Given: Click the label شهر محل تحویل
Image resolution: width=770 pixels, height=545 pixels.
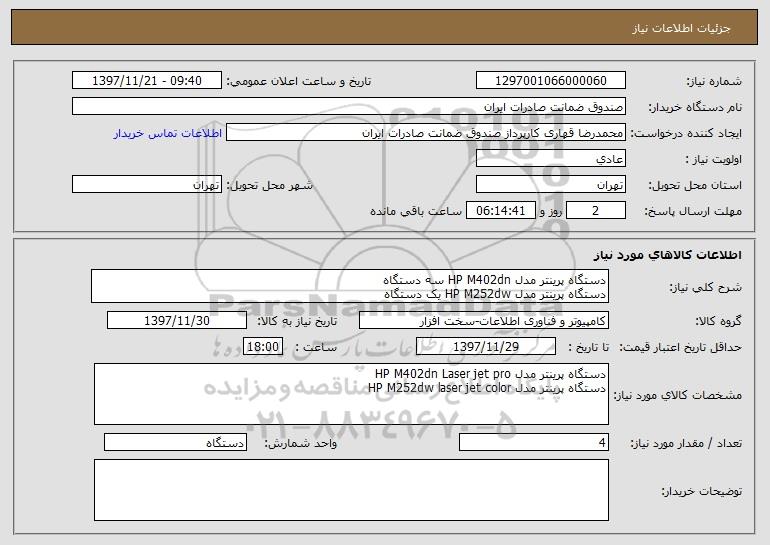Looking at the screenshot, I should (x=269, y=186).
